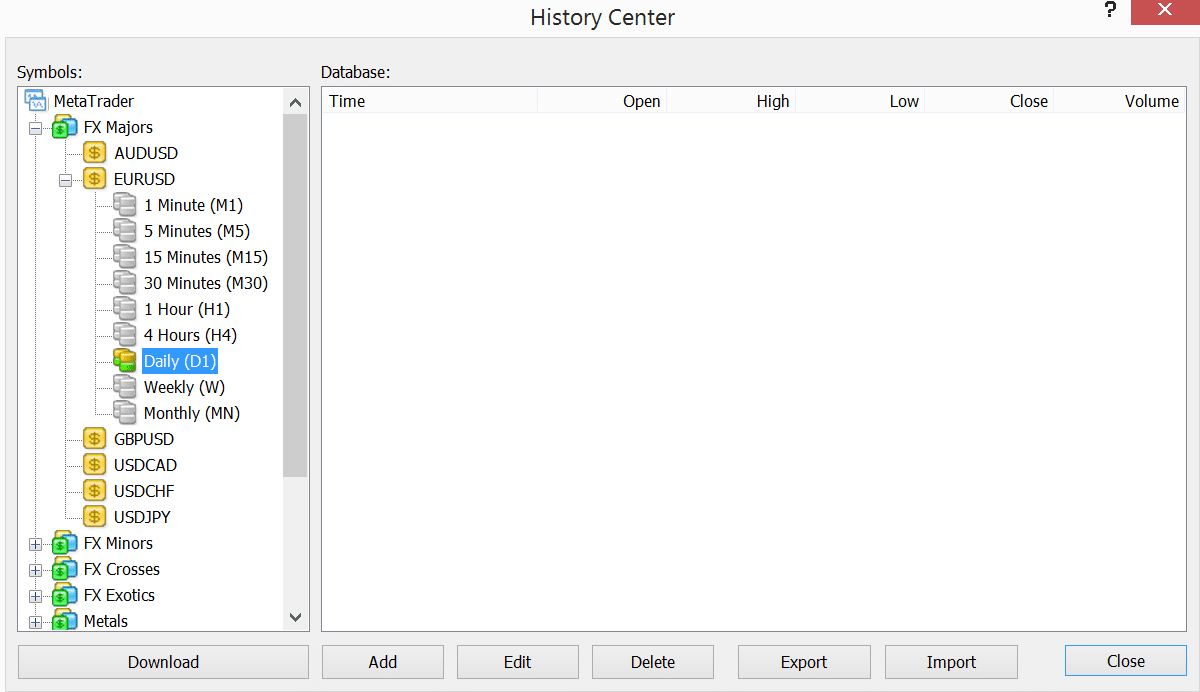The image size is (1200, 692).
Task: Select the AUDUSD currency symbol icon
Action: (94, 152)
